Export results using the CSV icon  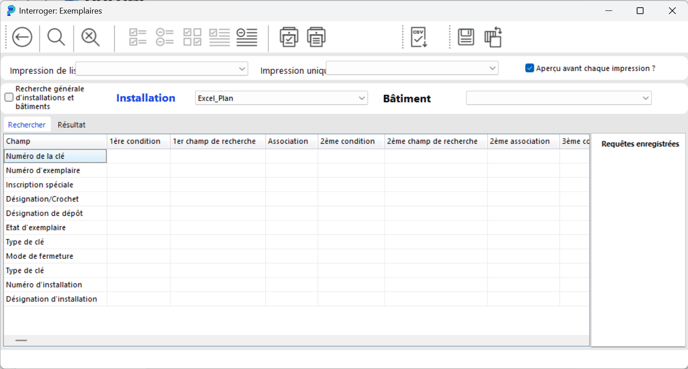point(419,37)
